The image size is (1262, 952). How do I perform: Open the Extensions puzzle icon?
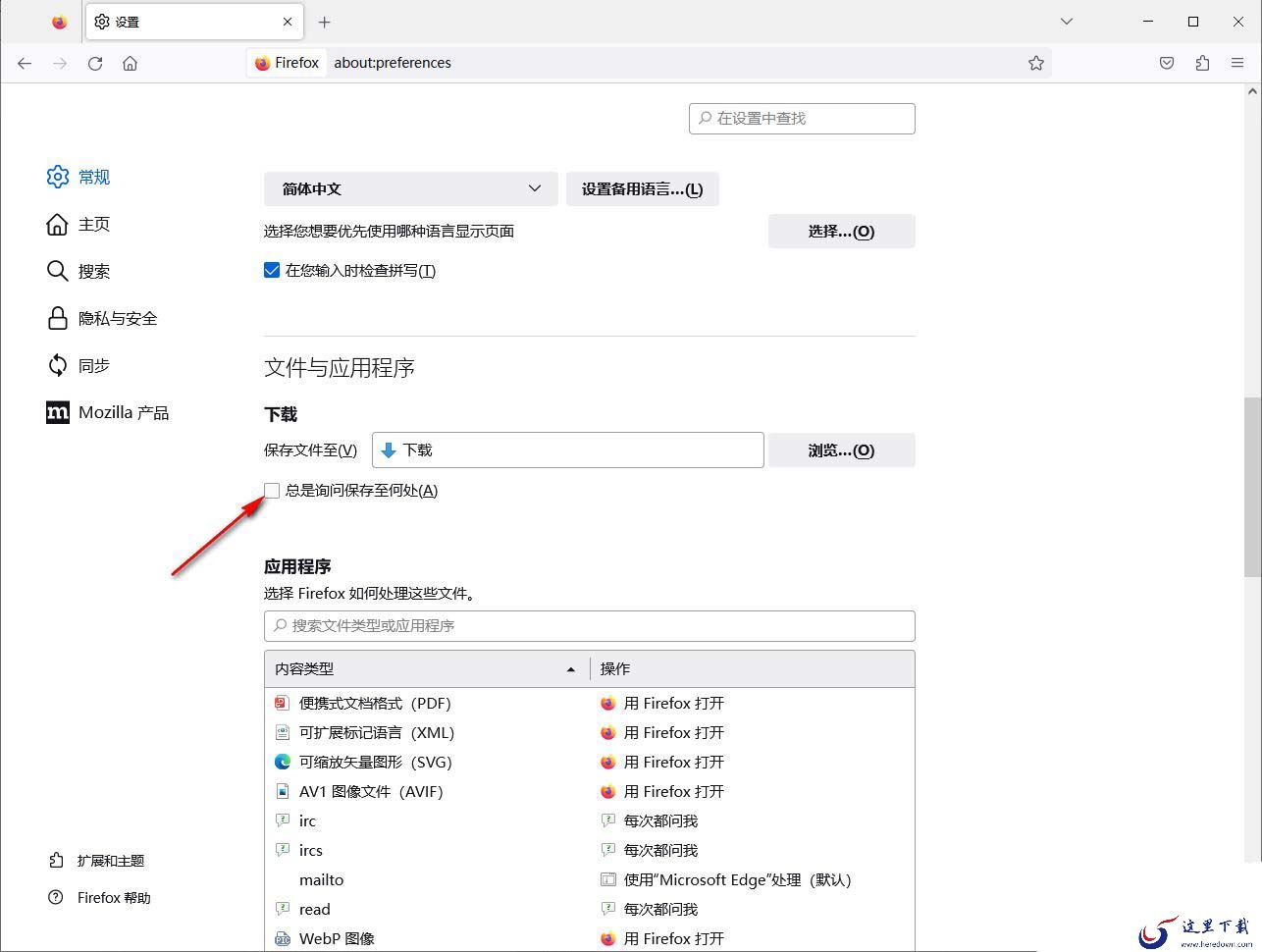pyautogui.click(x=1202, y=63)
